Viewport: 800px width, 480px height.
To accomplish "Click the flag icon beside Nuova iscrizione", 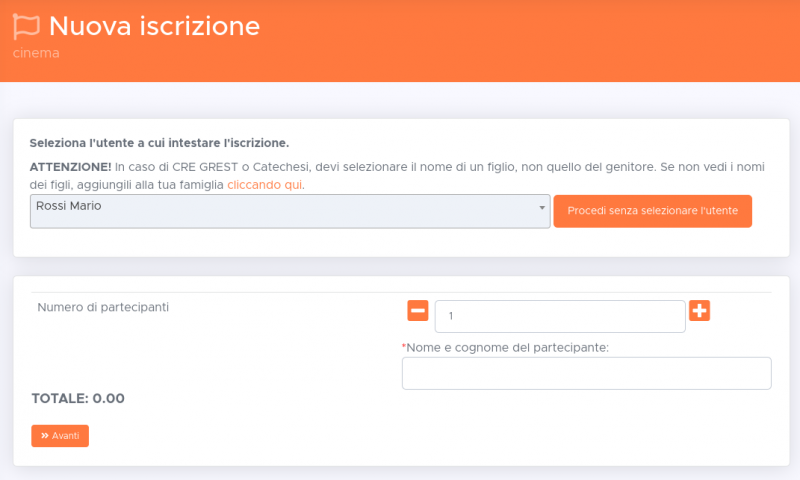I will [x=27, y=27].
